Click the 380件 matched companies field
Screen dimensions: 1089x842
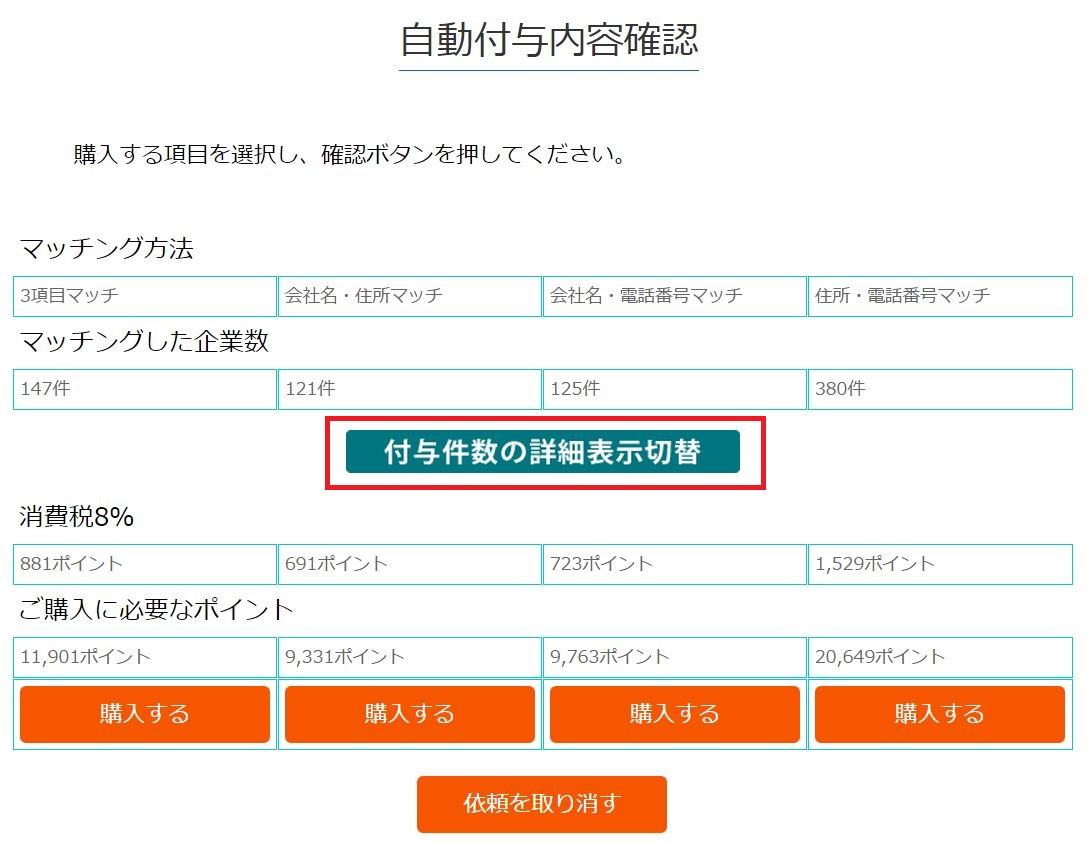coord(939,389)
